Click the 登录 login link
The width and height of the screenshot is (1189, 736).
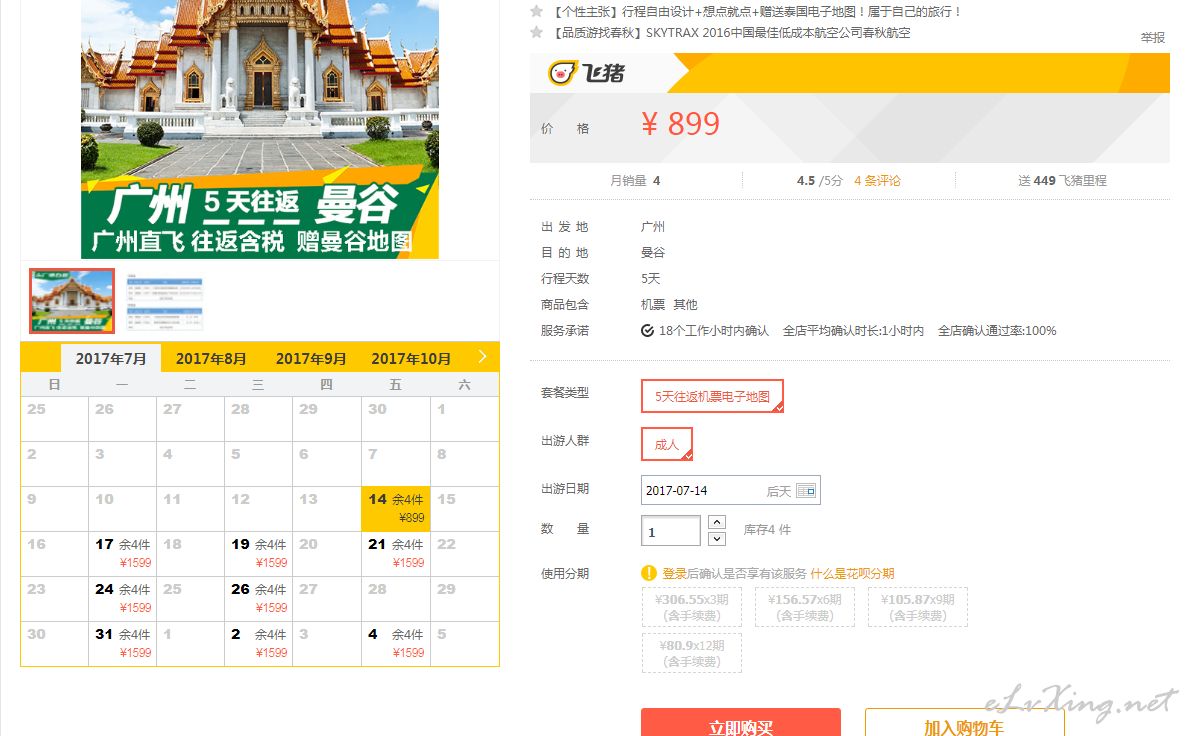[674, 573]
